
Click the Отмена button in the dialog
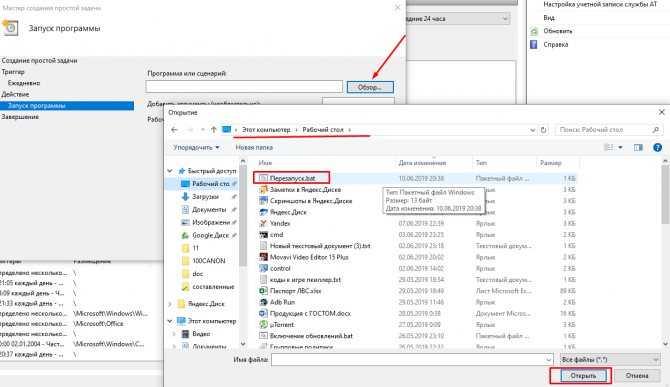[x=637, y=376]
